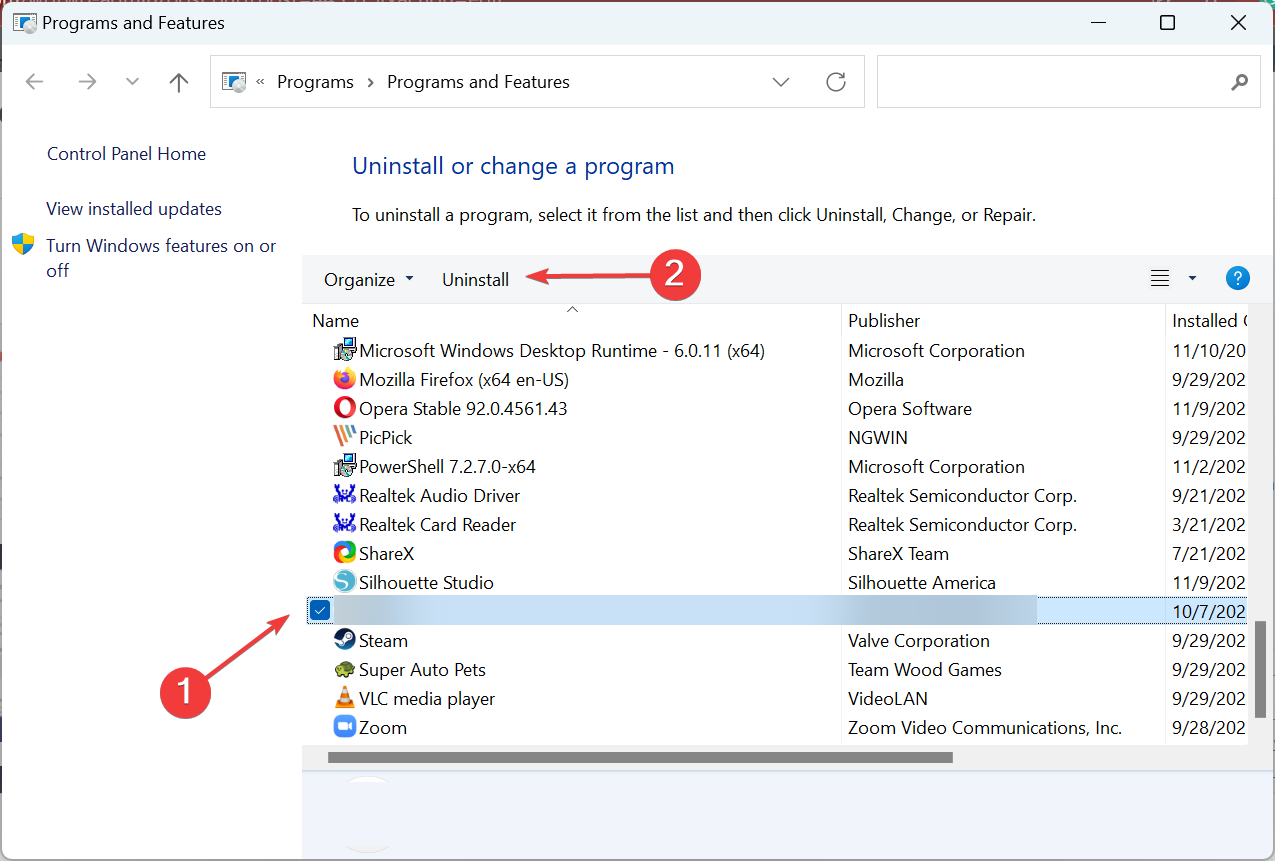
Task: Select the Steam icon
Action: (345, 640)
